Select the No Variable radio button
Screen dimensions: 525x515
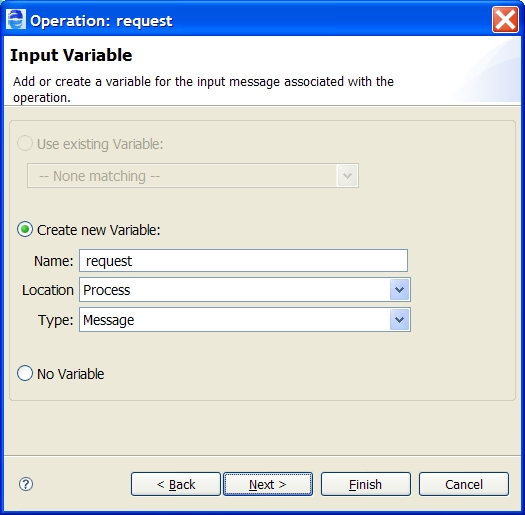point(25,373)
